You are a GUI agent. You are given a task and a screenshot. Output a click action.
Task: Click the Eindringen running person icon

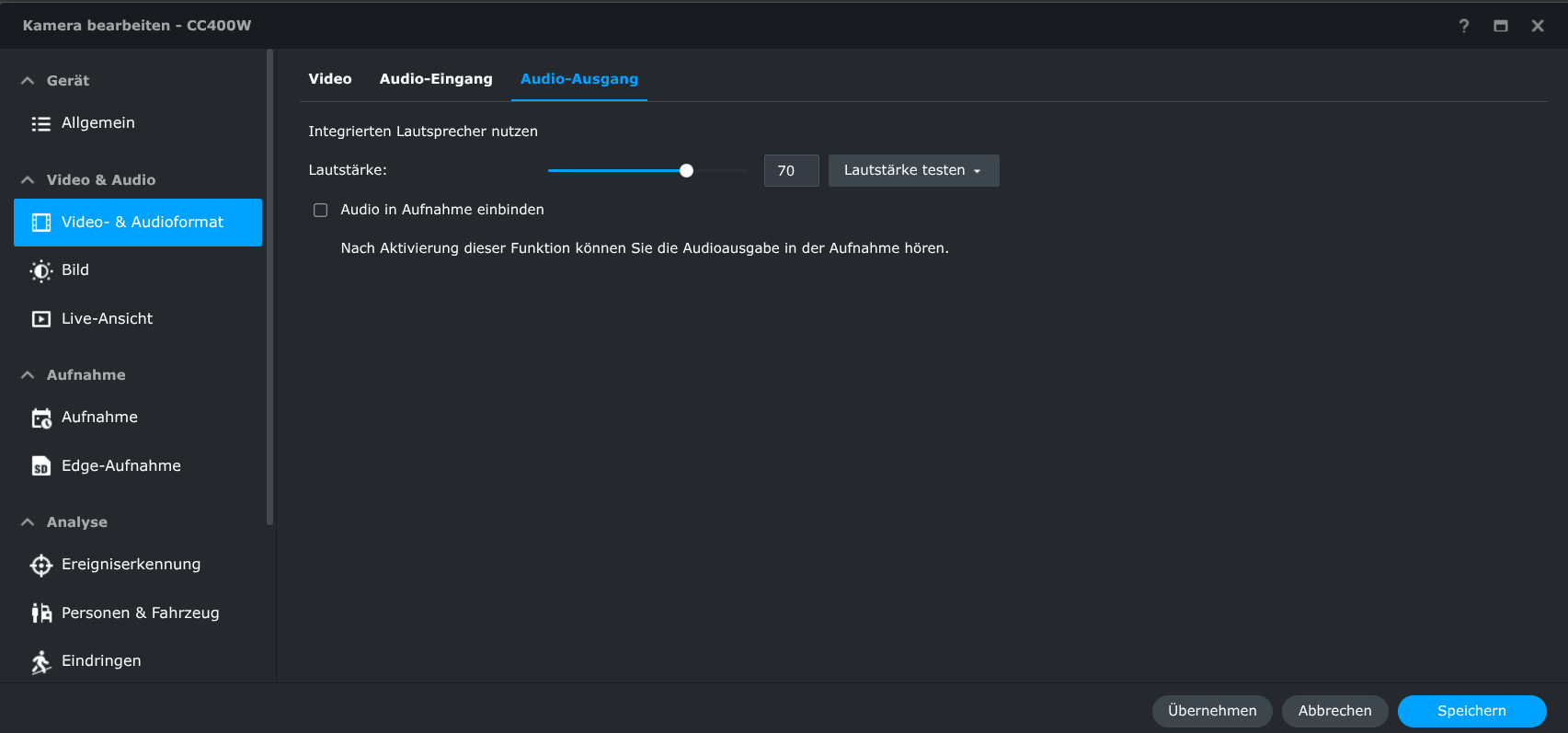click(41, 661)
